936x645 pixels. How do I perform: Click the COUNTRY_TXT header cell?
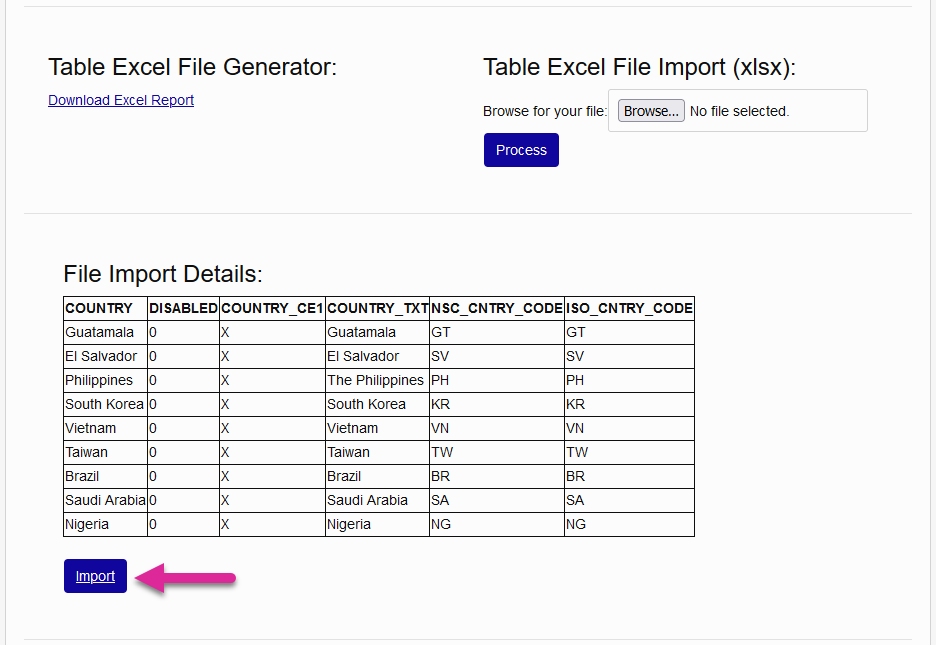click(377, 308)
